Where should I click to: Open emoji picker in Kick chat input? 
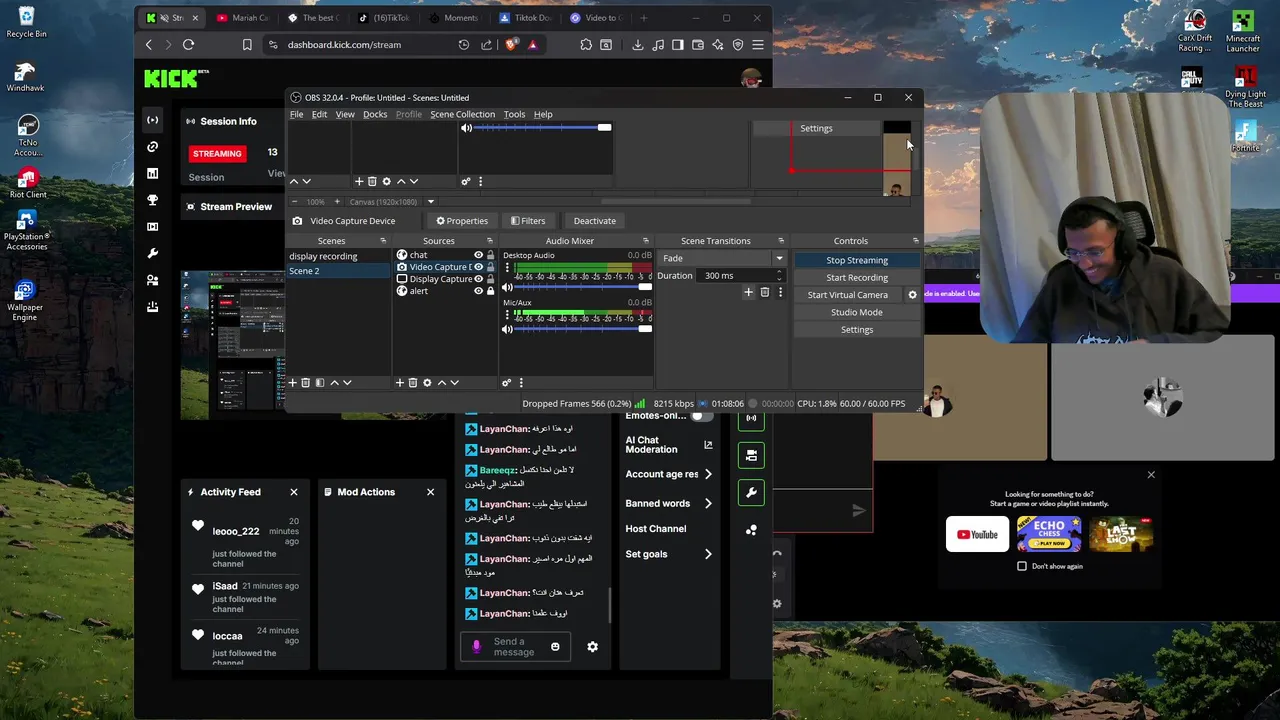[x=555, y=647]
